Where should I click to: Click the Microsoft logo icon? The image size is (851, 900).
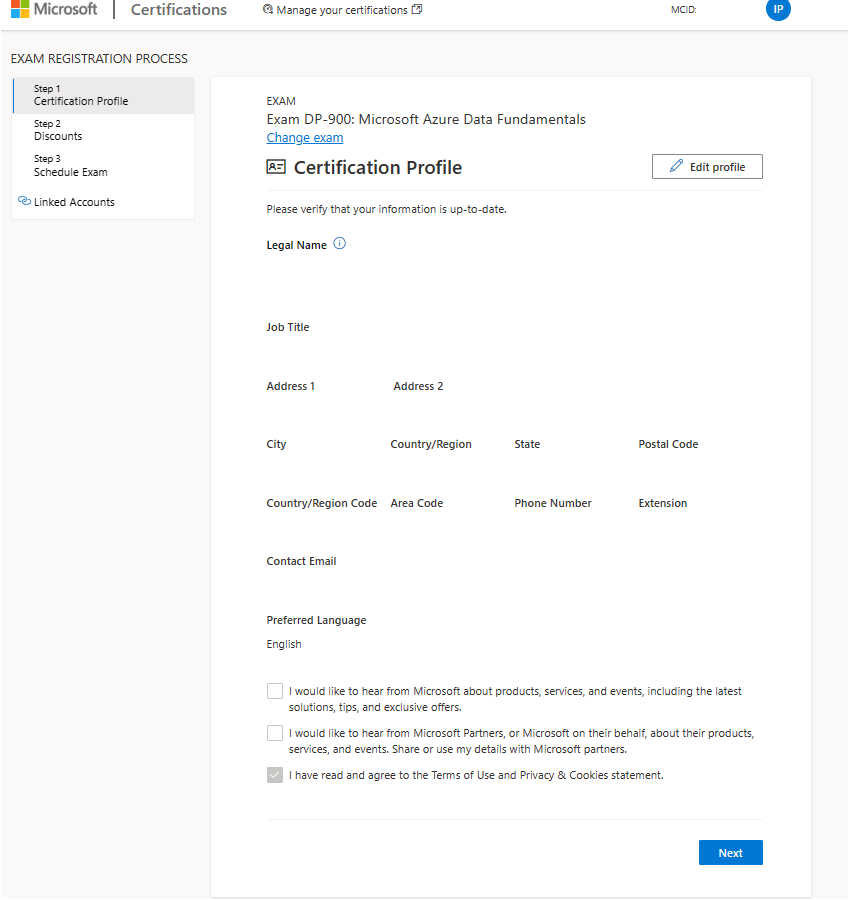(20, 9)
